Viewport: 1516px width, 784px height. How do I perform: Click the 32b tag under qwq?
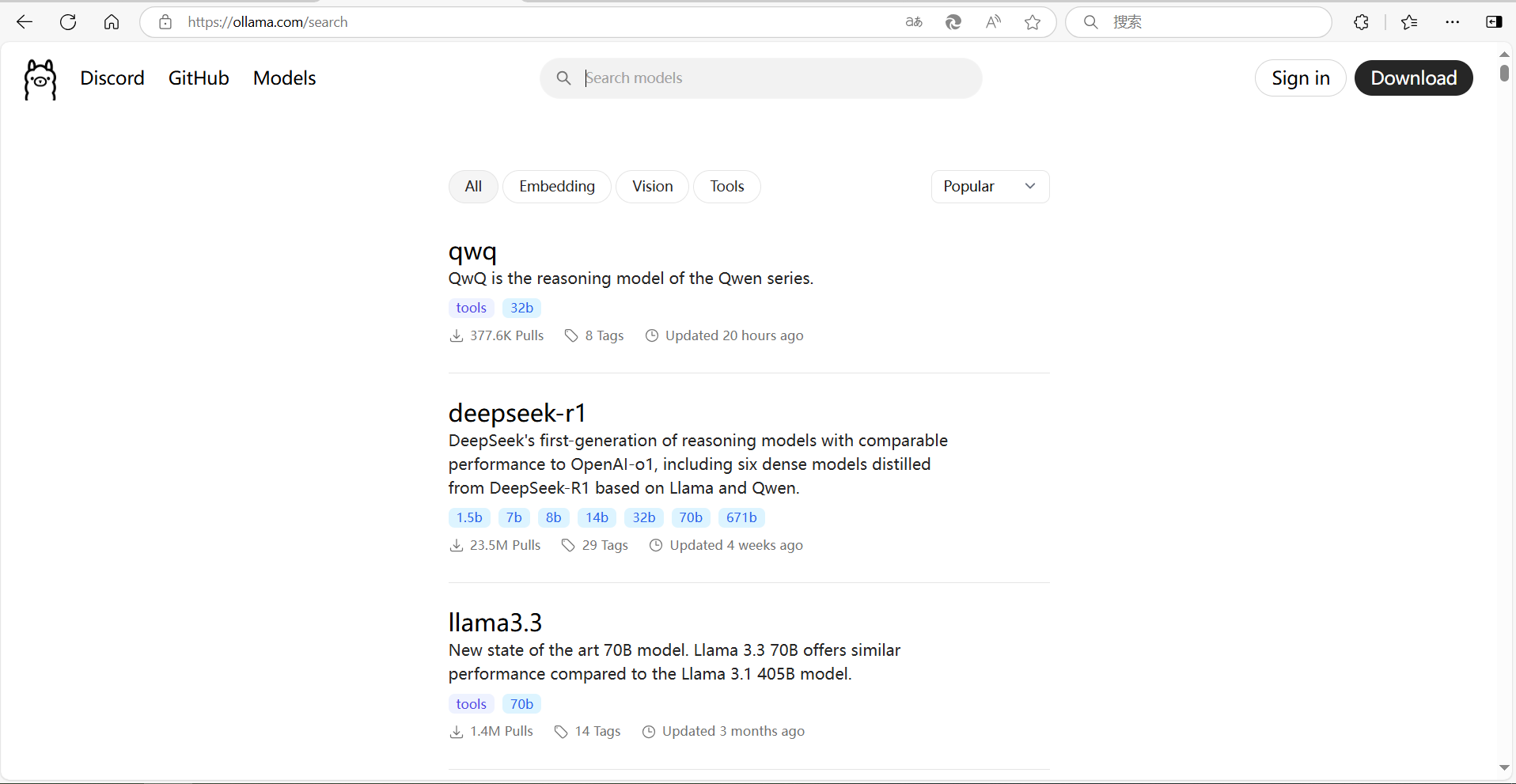(521, 308)
